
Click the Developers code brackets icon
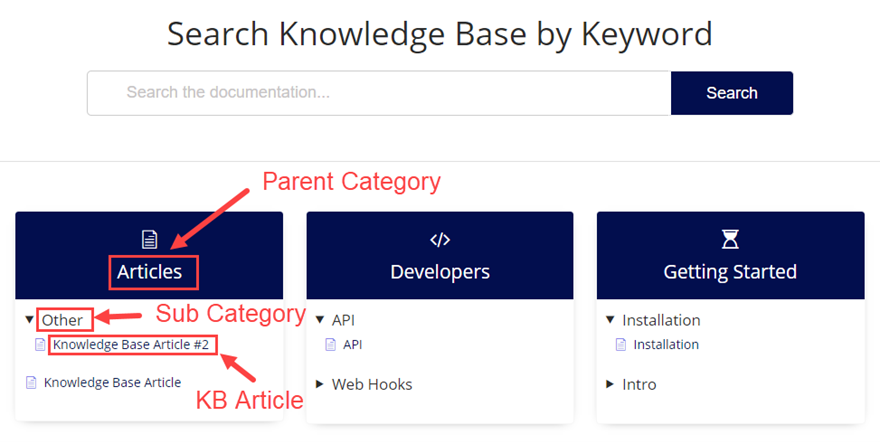tap(440, 239)
